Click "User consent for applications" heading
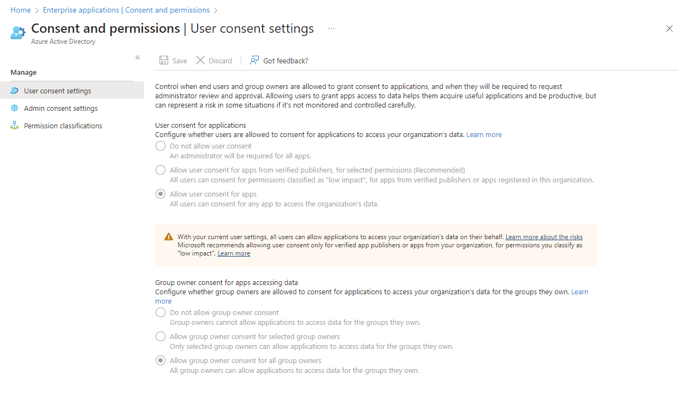Screen dimensions: 688x398 coord(201,125)
